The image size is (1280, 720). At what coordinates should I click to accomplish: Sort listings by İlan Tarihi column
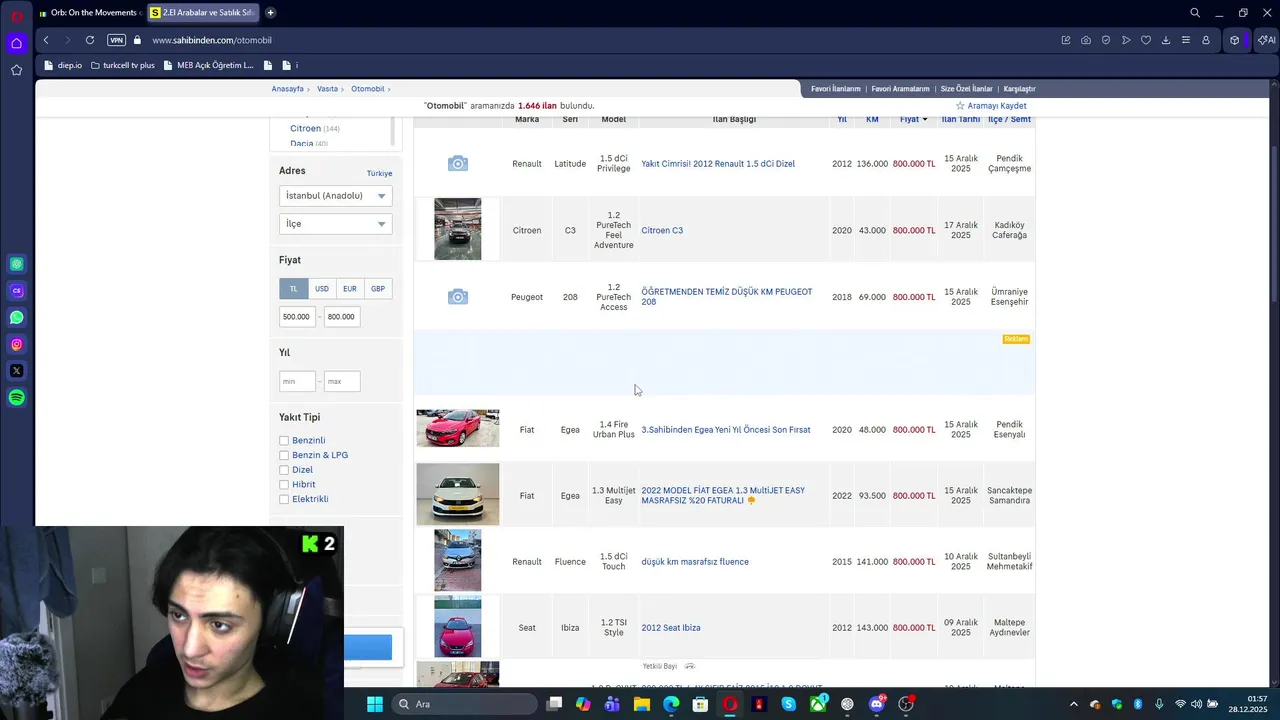[x=961, y=119]
